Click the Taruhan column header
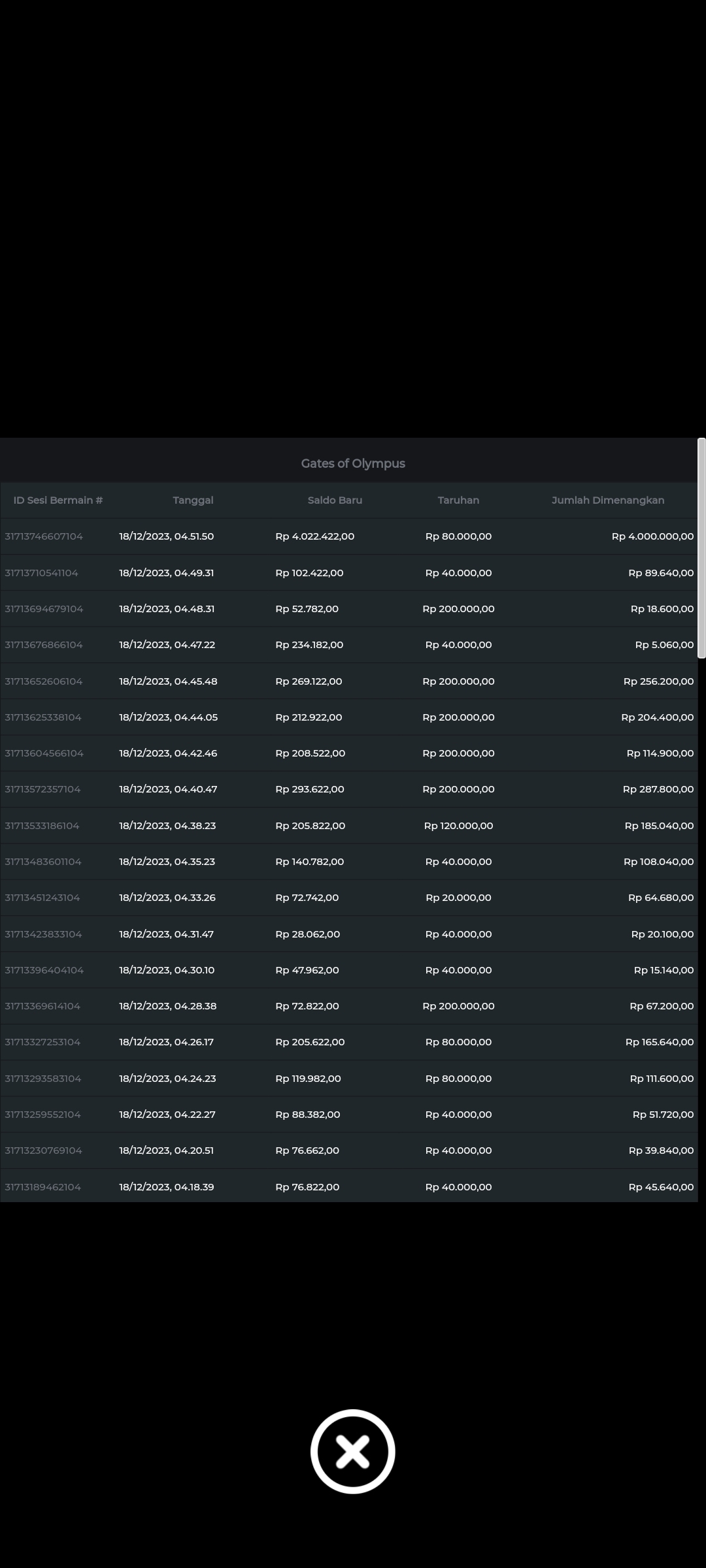 coord(458,500)
